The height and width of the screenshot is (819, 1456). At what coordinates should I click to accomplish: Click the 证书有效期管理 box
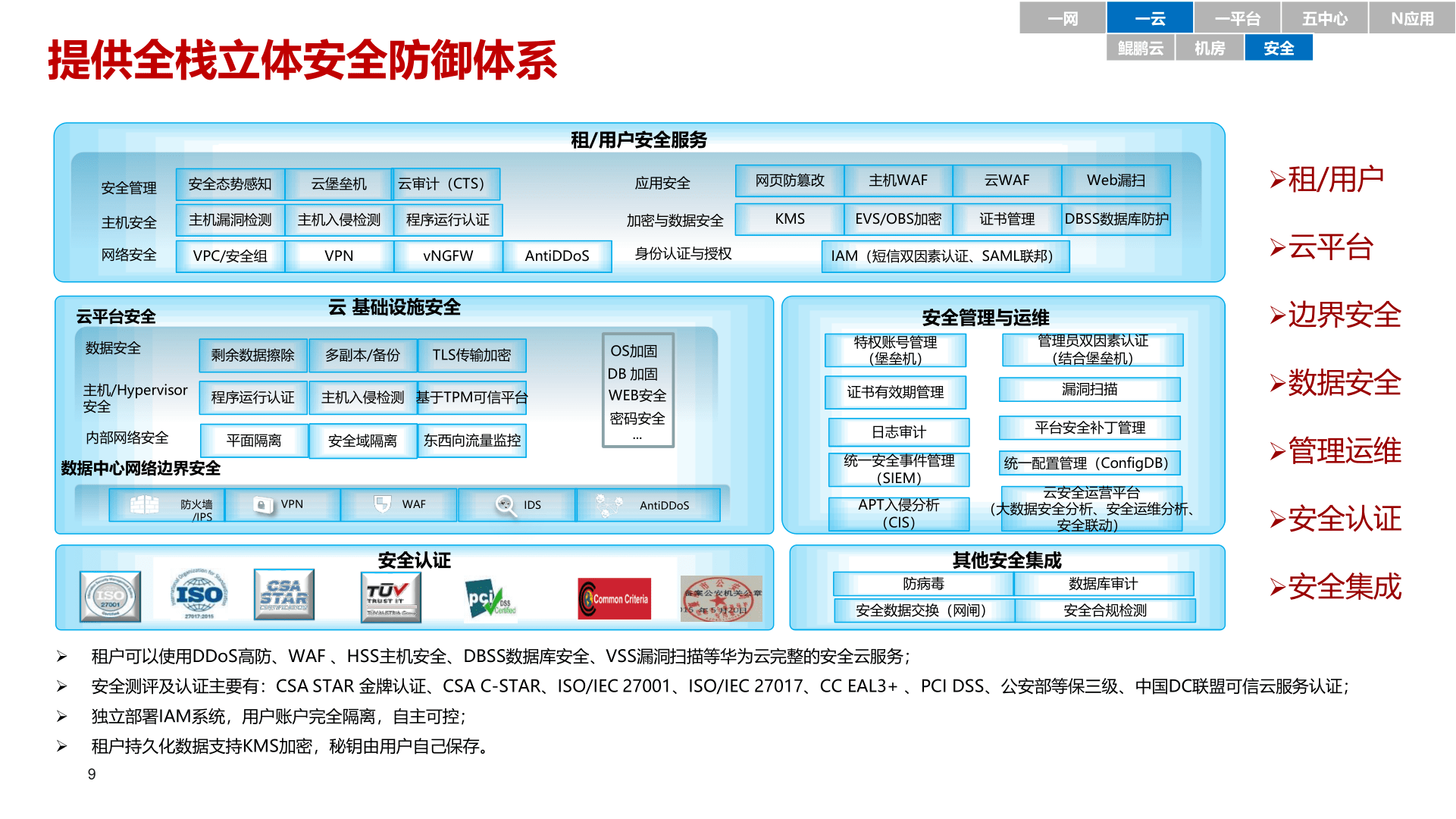click(895, 393)
